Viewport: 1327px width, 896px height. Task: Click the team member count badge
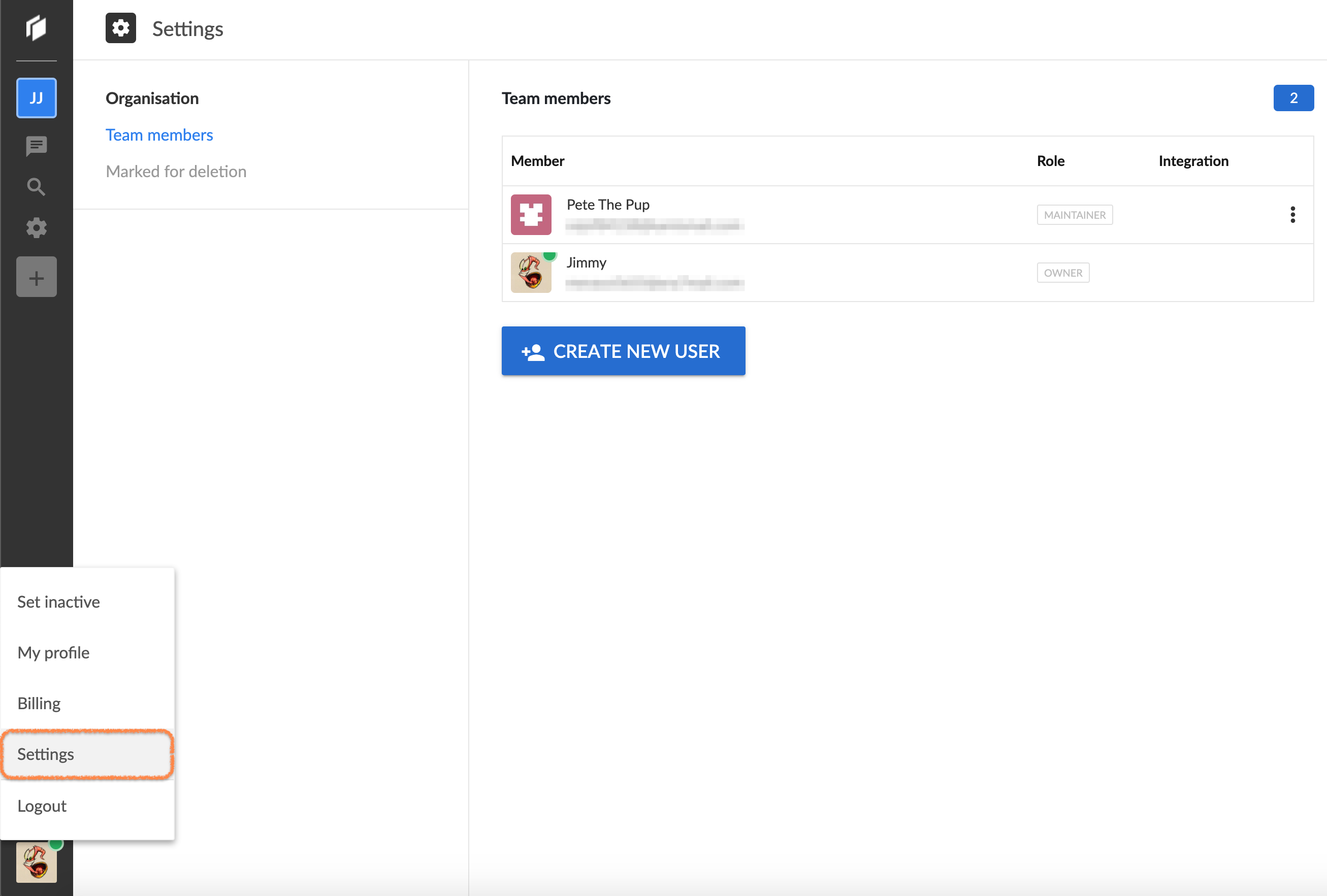[1293, 98]
